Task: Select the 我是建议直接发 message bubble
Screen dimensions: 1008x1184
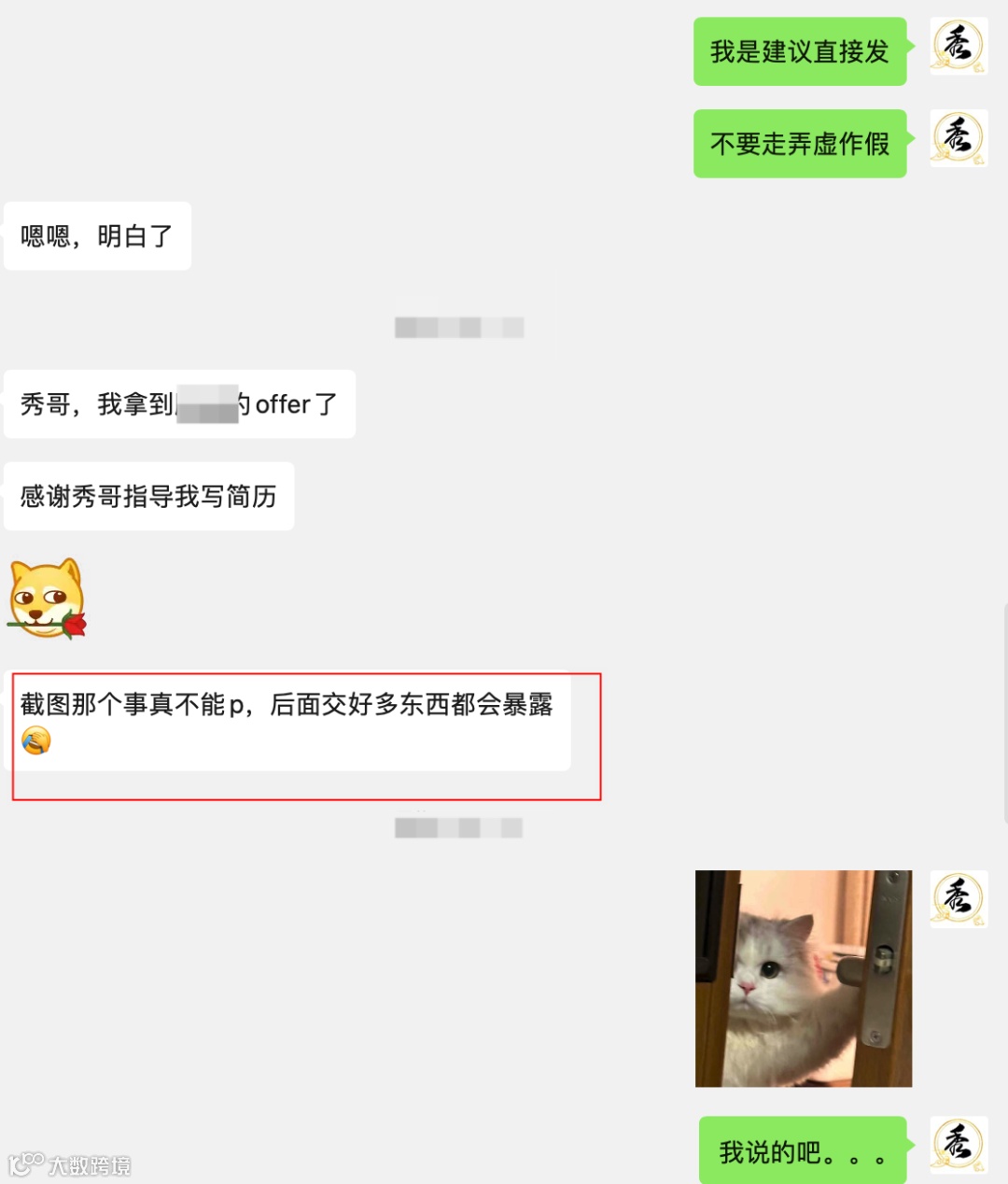Action: click(x=800, y=51)
